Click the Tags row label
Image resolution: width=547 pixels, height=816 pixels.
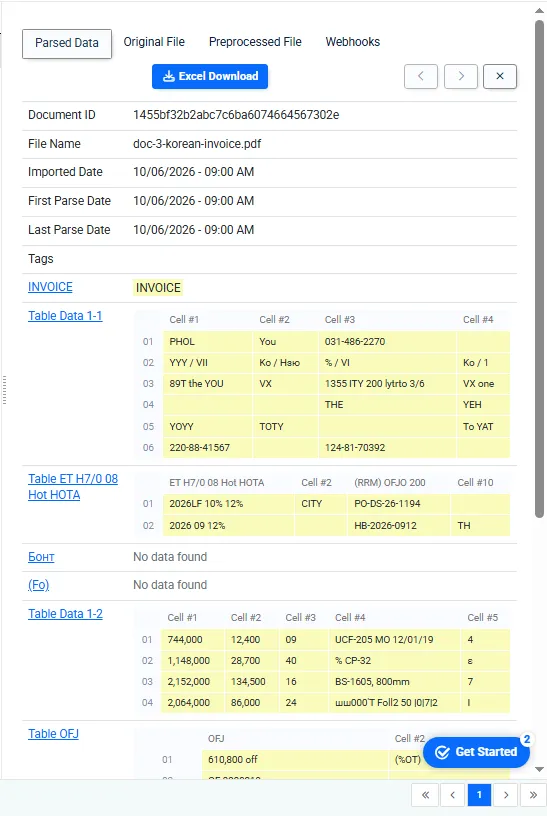click(41, 259)
